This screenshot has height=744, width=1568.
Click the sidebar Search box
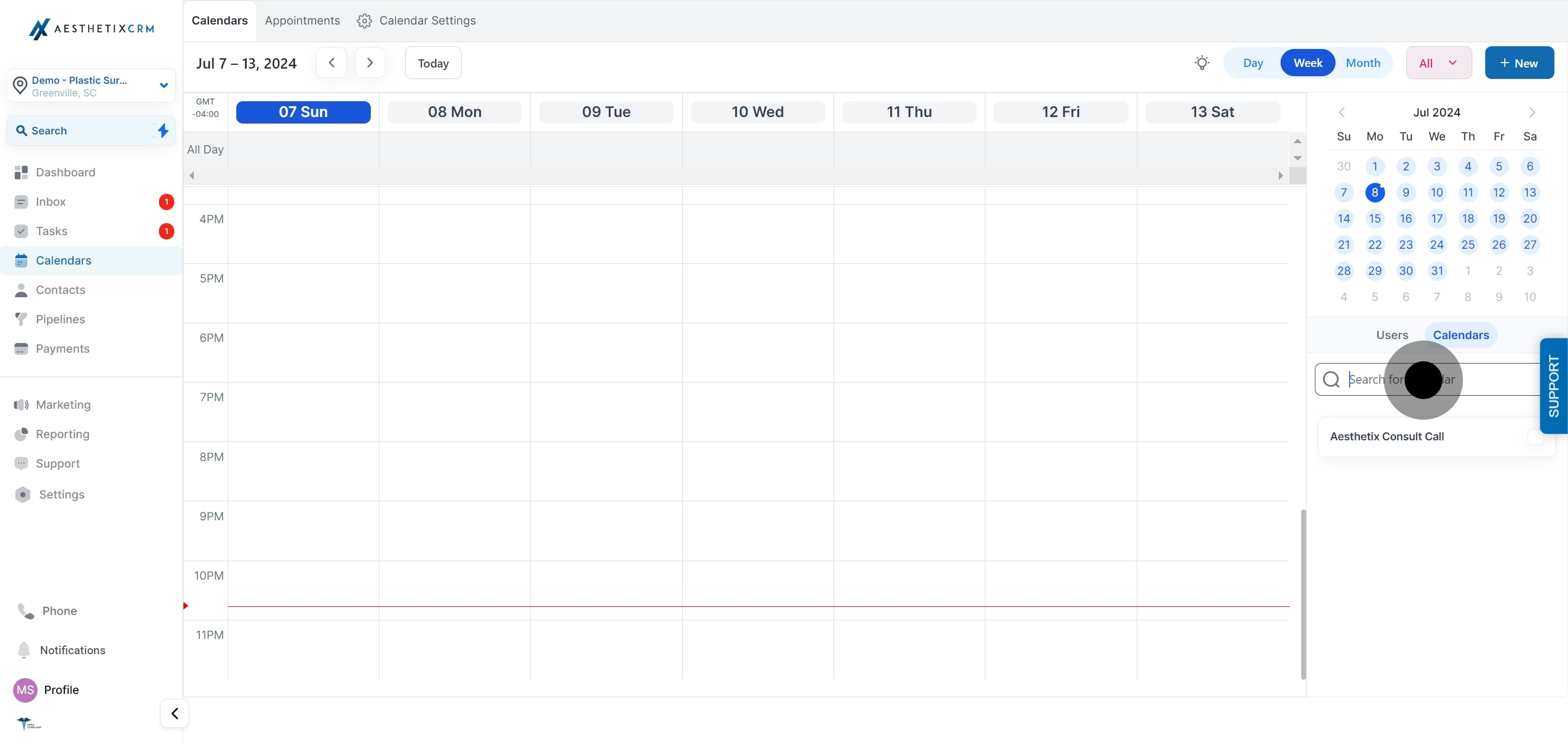pyautogui.click(x=91, y=131)
